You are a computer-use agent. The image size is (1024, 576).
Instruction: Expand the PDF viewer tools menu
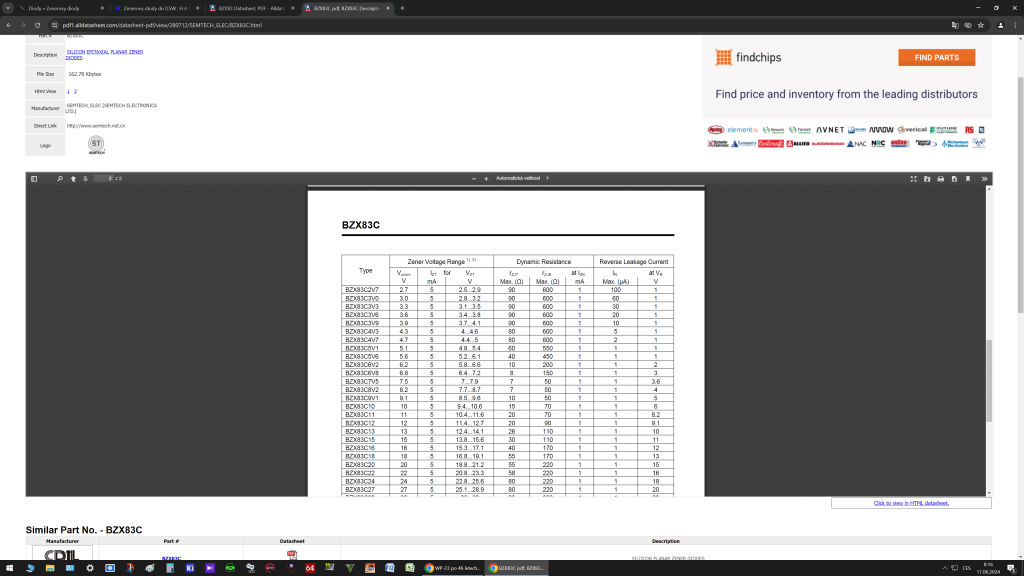tap(985, 178)
